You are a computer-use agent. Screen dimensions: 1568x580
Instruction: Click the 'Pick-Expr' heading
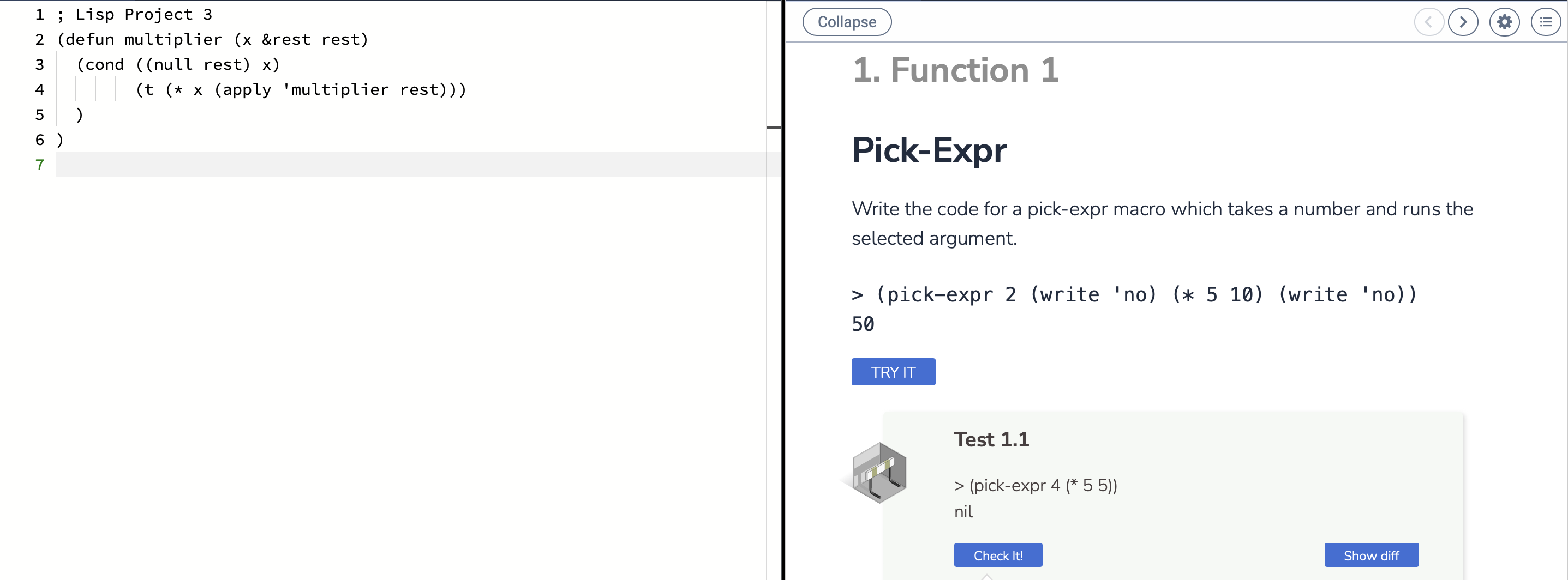[929, 150]
